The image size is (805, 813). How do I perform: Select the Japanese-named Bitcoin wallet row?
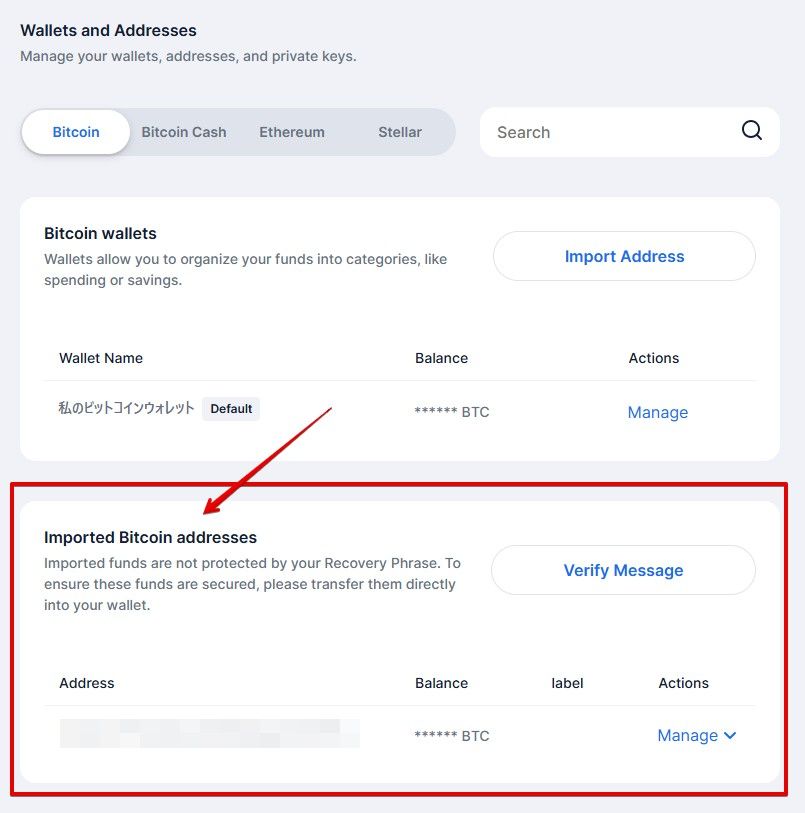click(400, 411)
